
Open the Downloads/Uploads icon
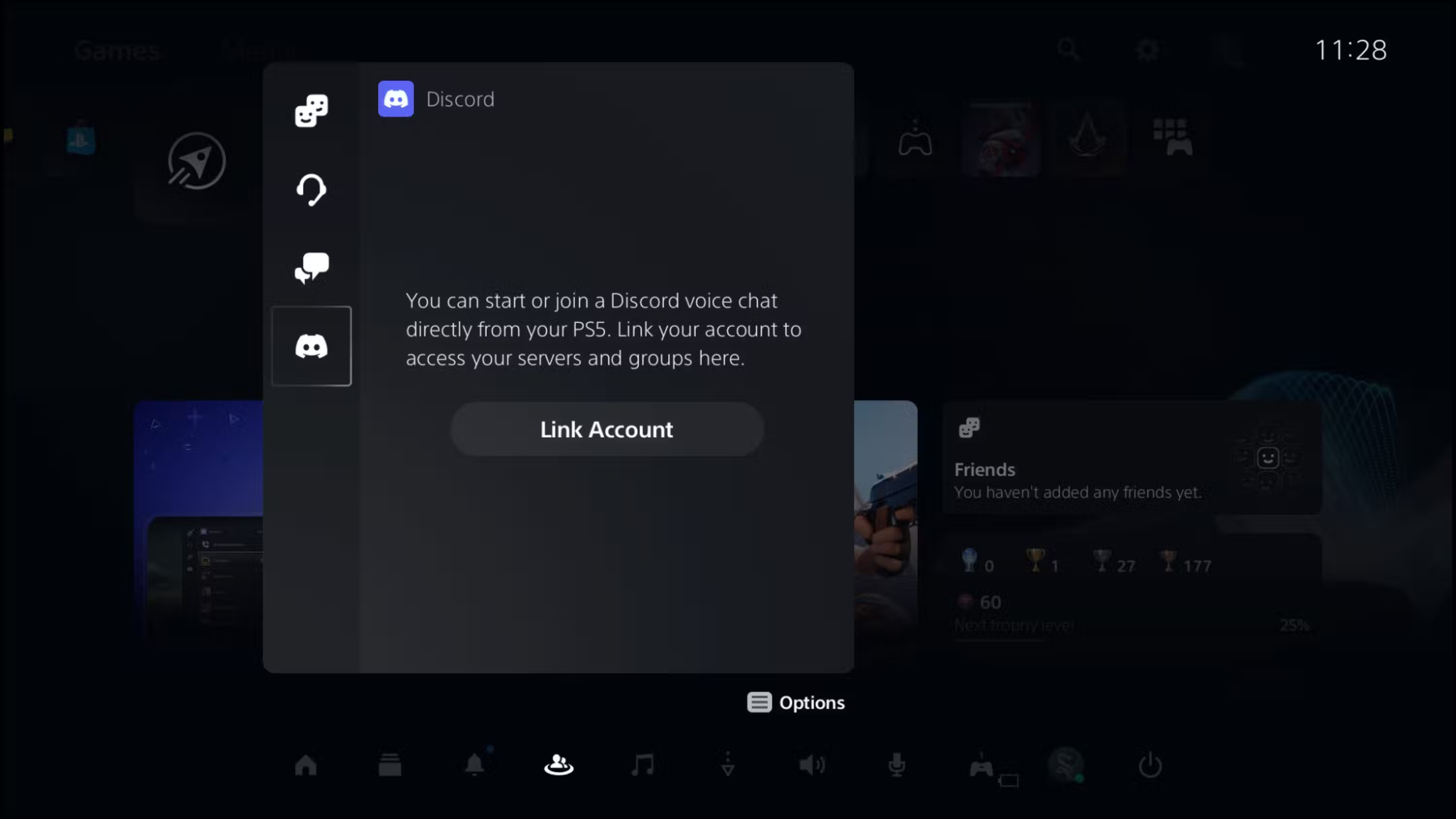click(x=728, y=765)
